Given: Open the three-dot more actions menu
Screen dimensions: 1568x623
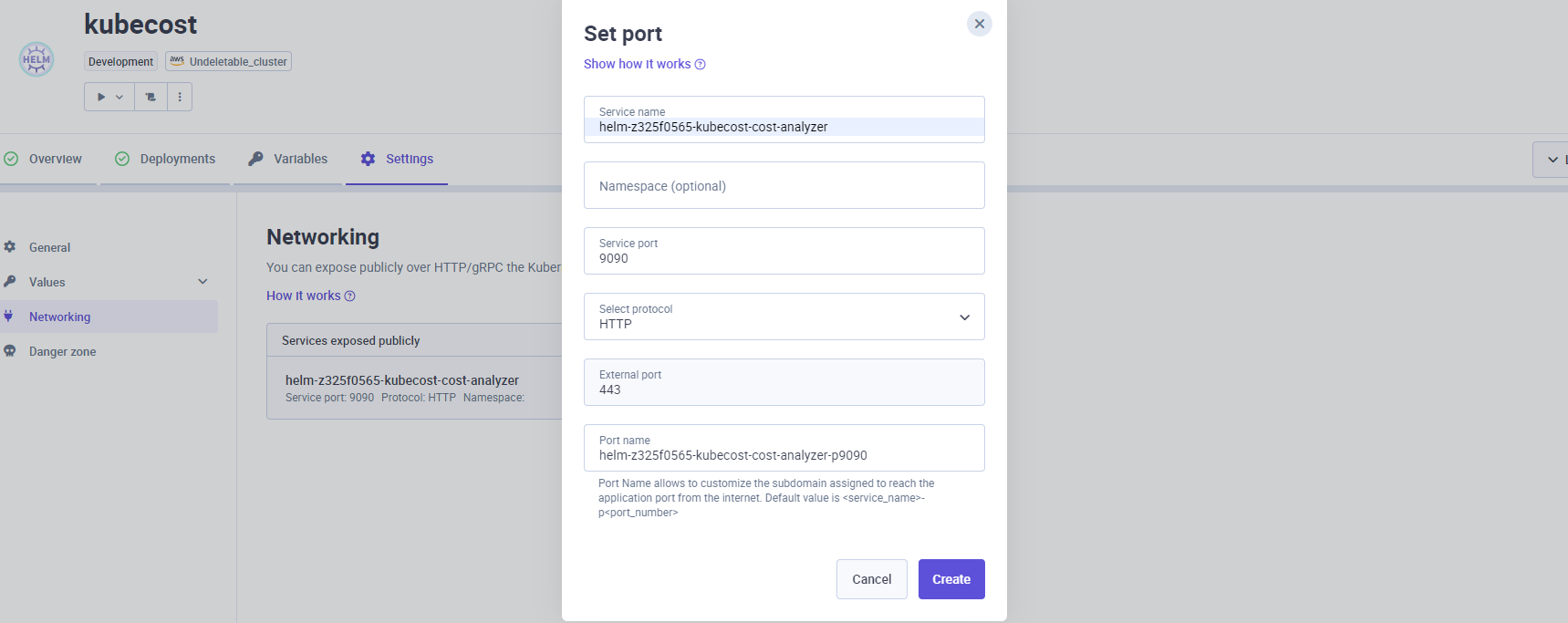Looking at the screenshot, I should pos(180,97).
